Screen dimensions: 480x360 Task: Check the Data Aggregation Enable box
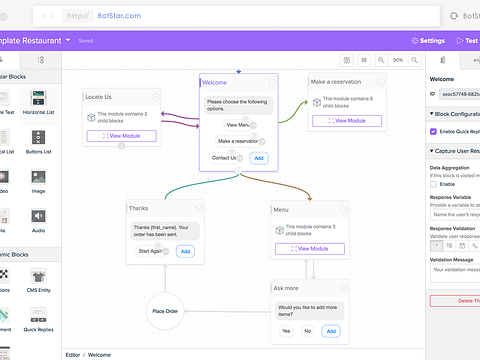pos(433,184)
